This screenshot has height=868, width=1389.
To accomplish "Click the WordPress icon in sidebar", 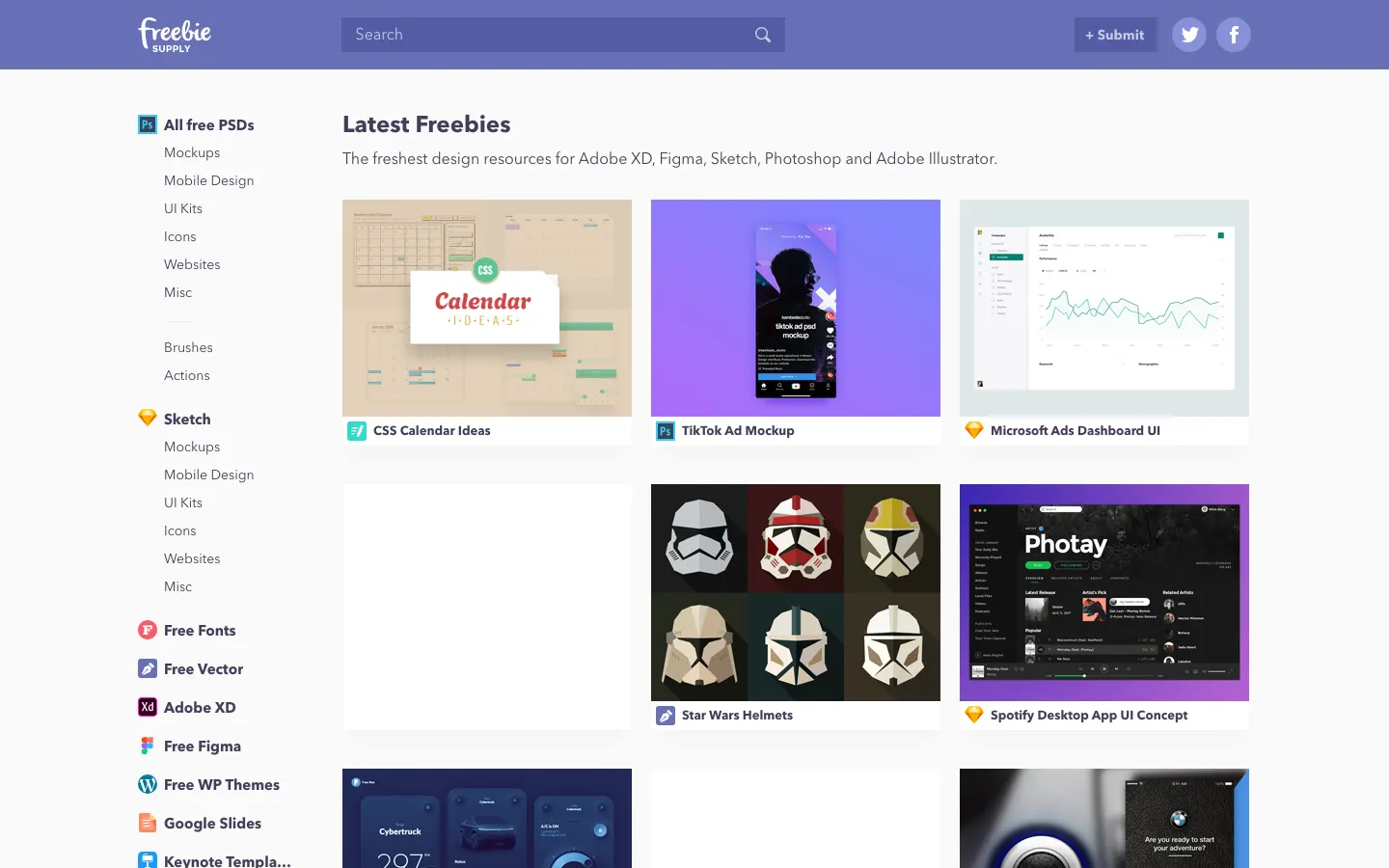I will click(x=148, y=784).
